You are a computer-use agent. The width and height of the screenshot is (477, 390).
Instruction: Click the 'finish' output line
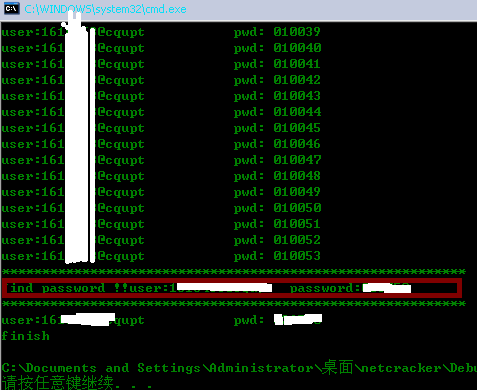pyautogui.click(x=26, y=336)
